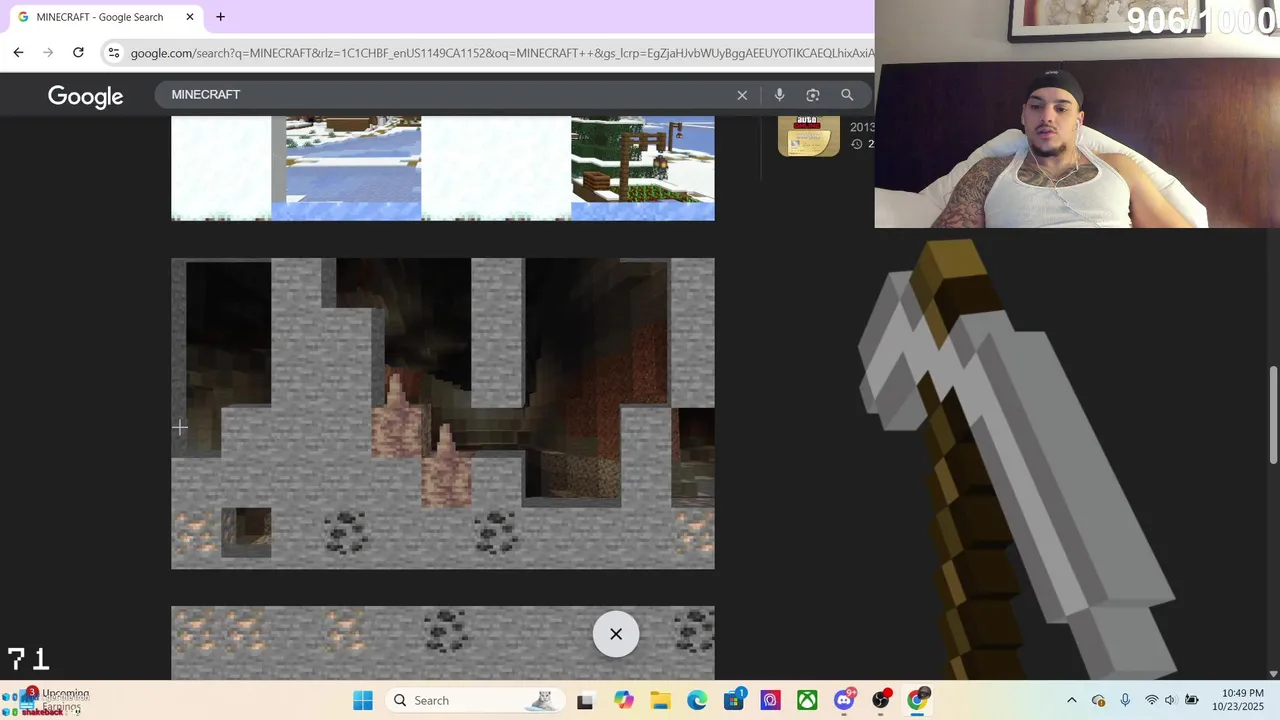Open the volume control in tray

click(x=1170, y=700)
